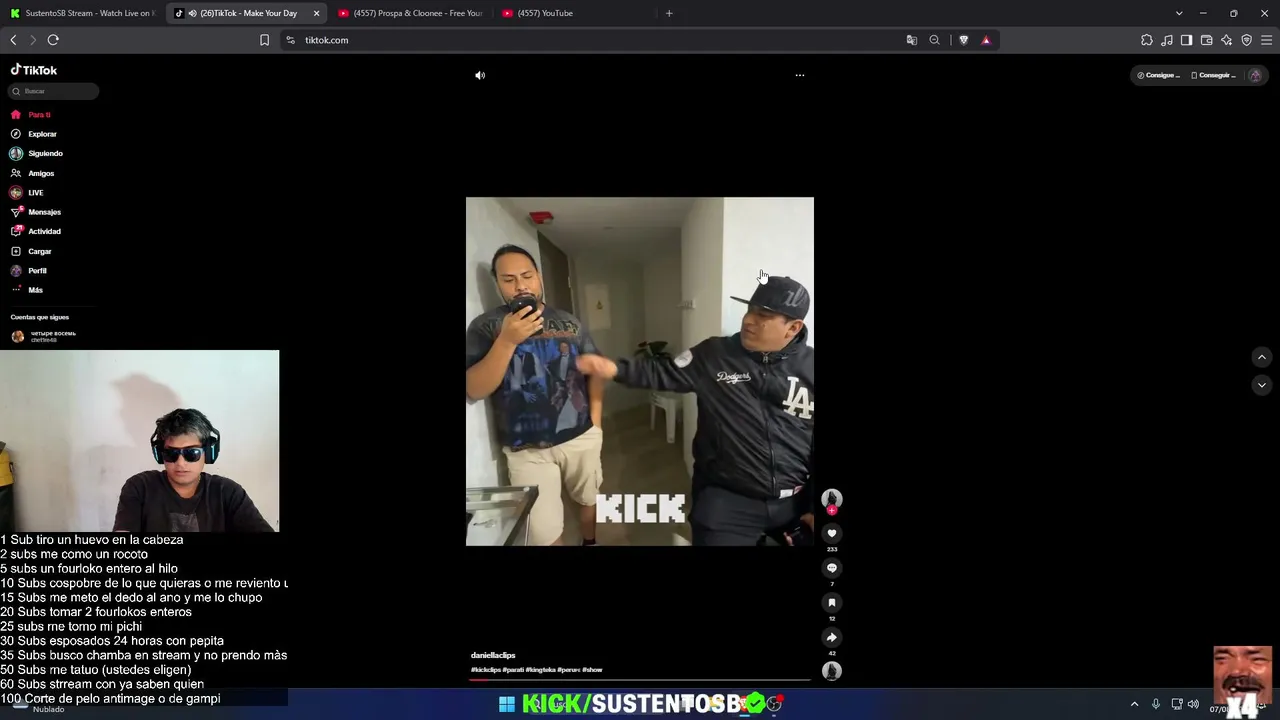Open the video comments
This screenshot has height=720, width=1280.
pos(832,568)
